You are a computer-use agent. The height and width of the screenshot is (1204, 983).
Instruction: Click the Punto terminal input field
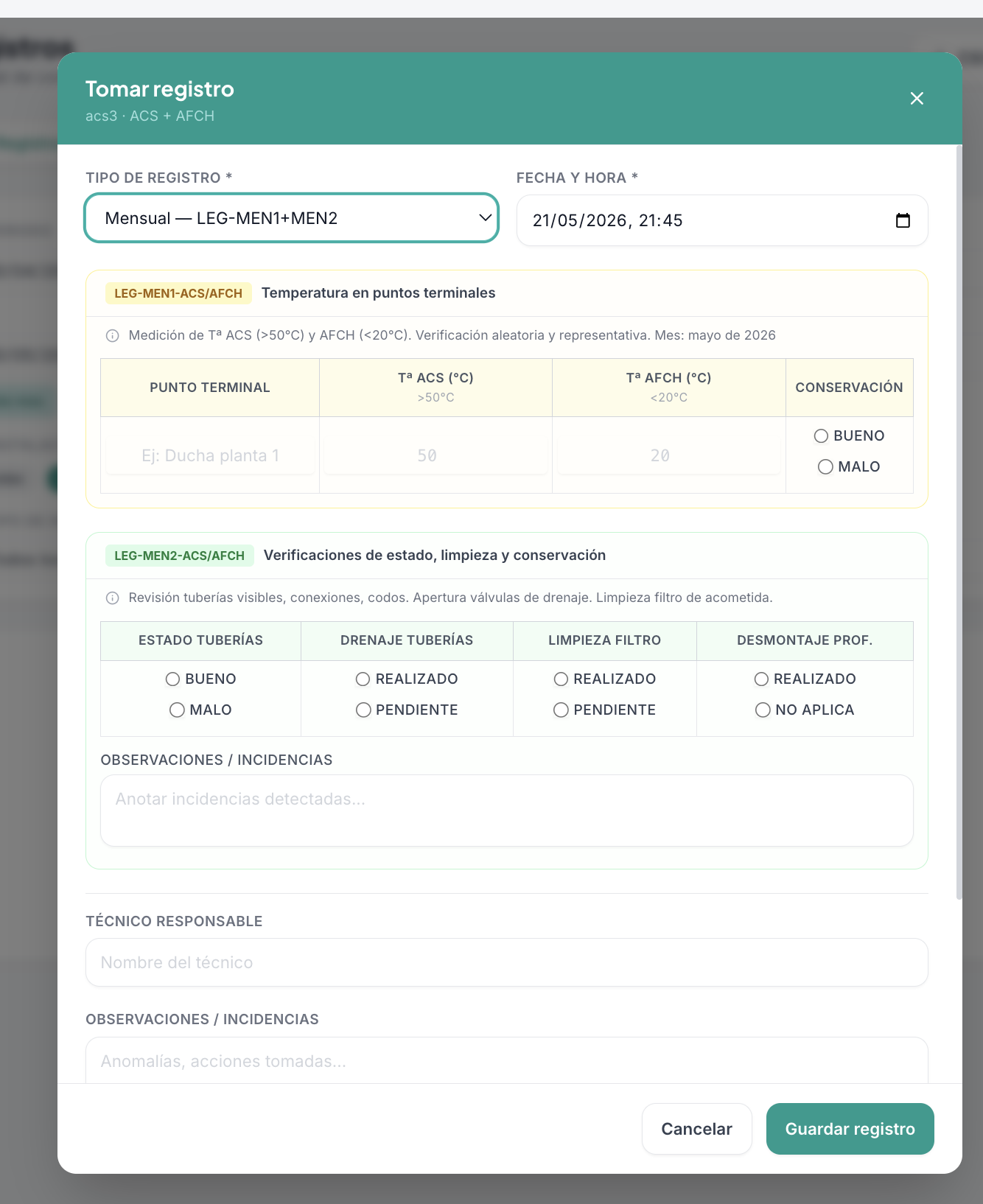[210, 455]
